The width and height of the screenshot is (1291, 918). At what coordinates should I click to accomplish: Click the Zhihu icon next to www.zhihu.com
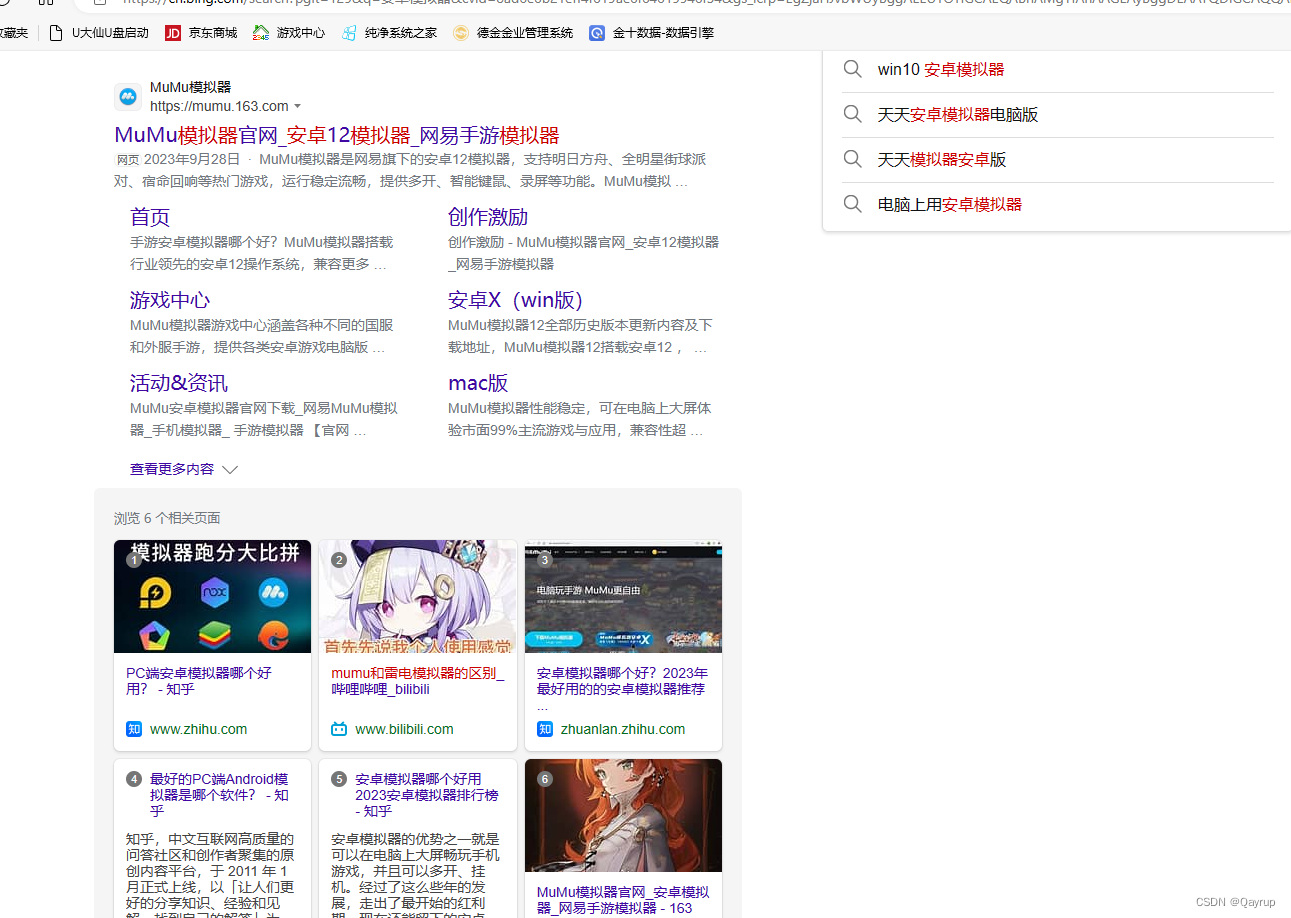[134, 729]
